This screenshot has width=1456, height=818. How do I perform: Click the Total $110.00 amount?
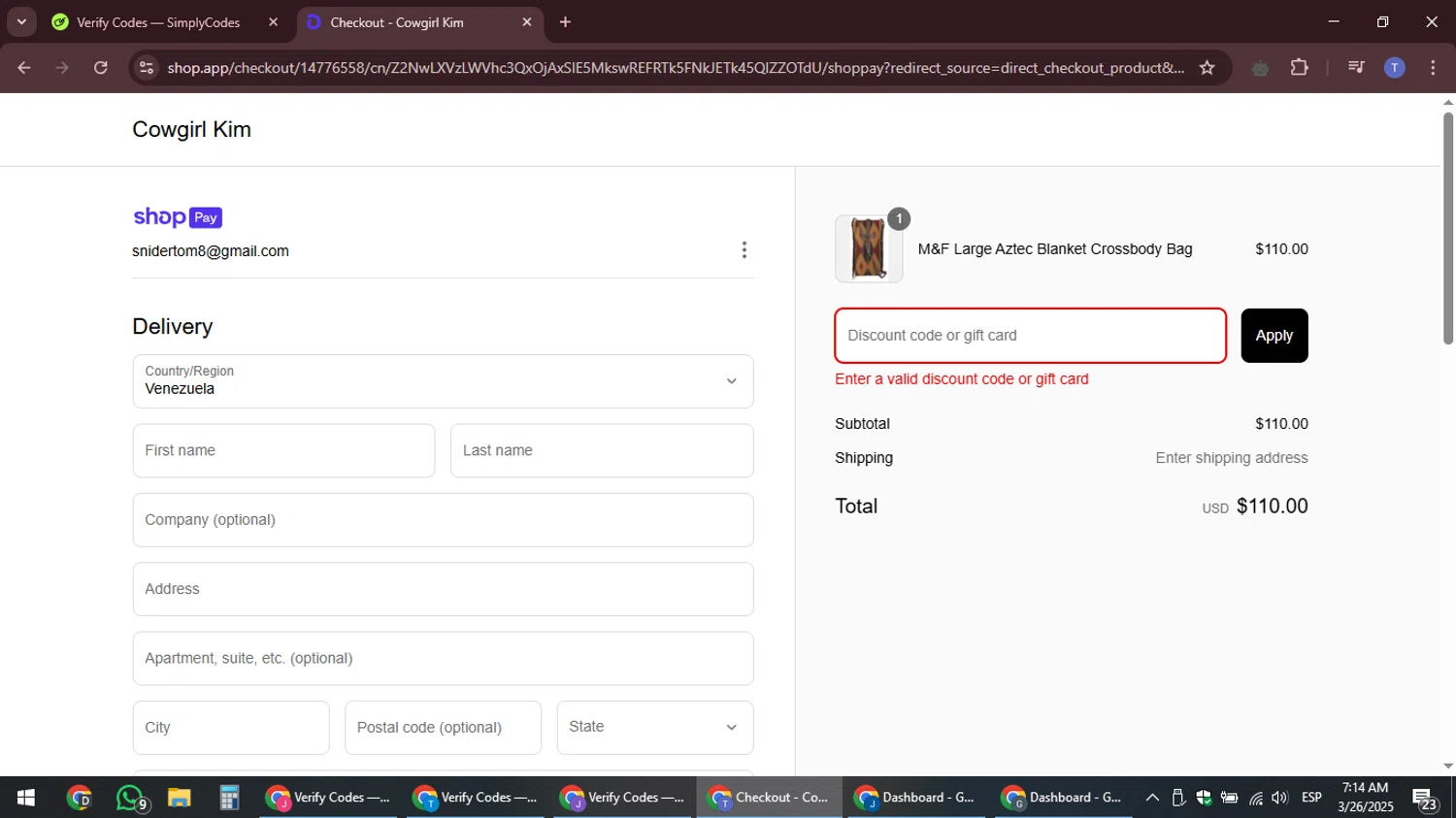(x=1273, y=507)
